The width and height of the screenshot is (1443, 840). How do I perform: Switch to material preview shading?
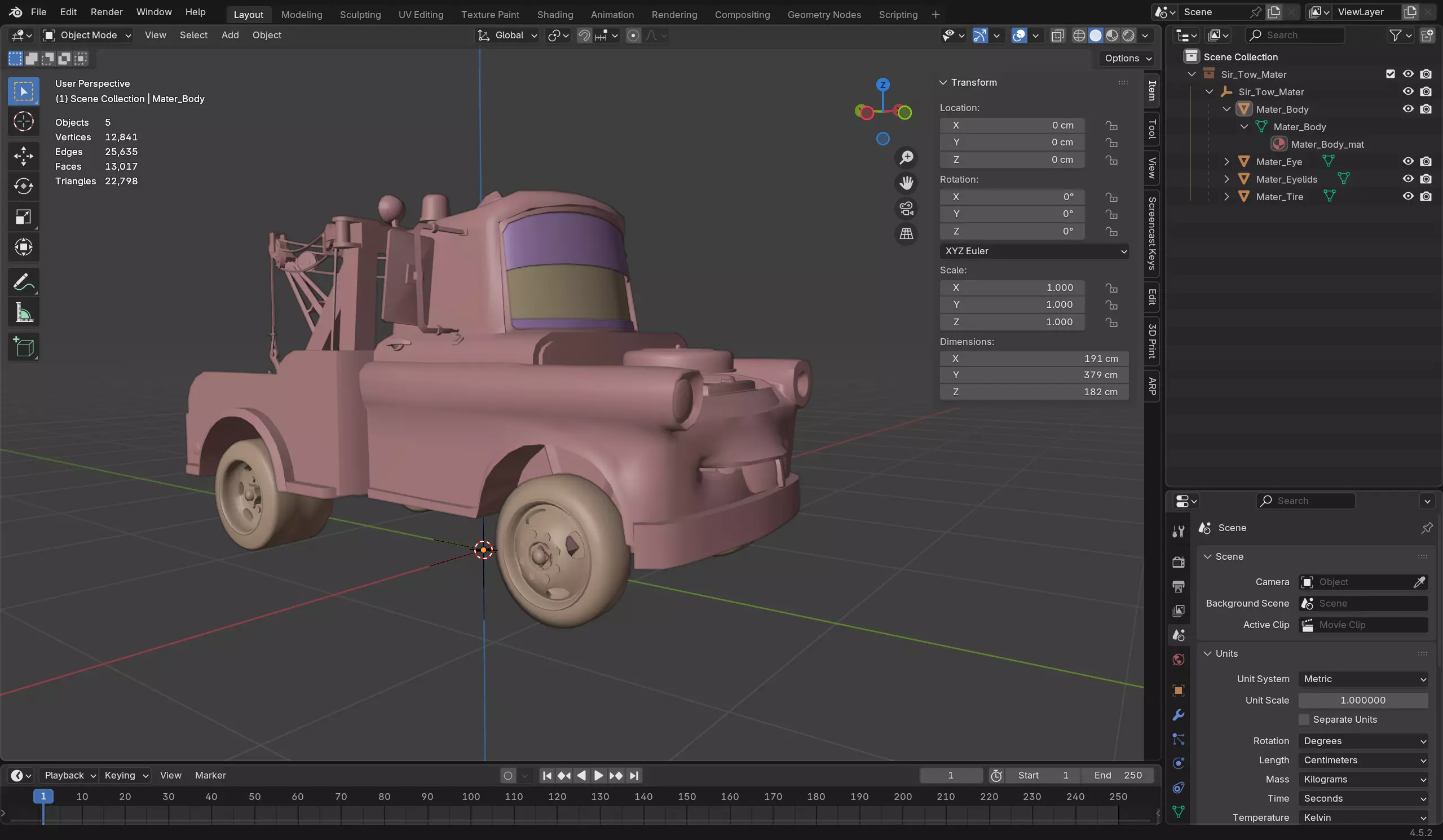coord(1112,36)
